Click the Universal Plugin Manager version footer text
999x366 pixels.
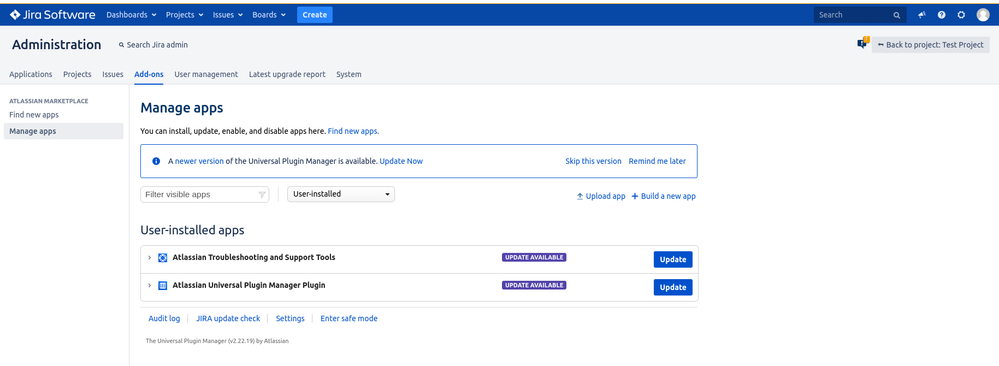click(x=217, y=341)
